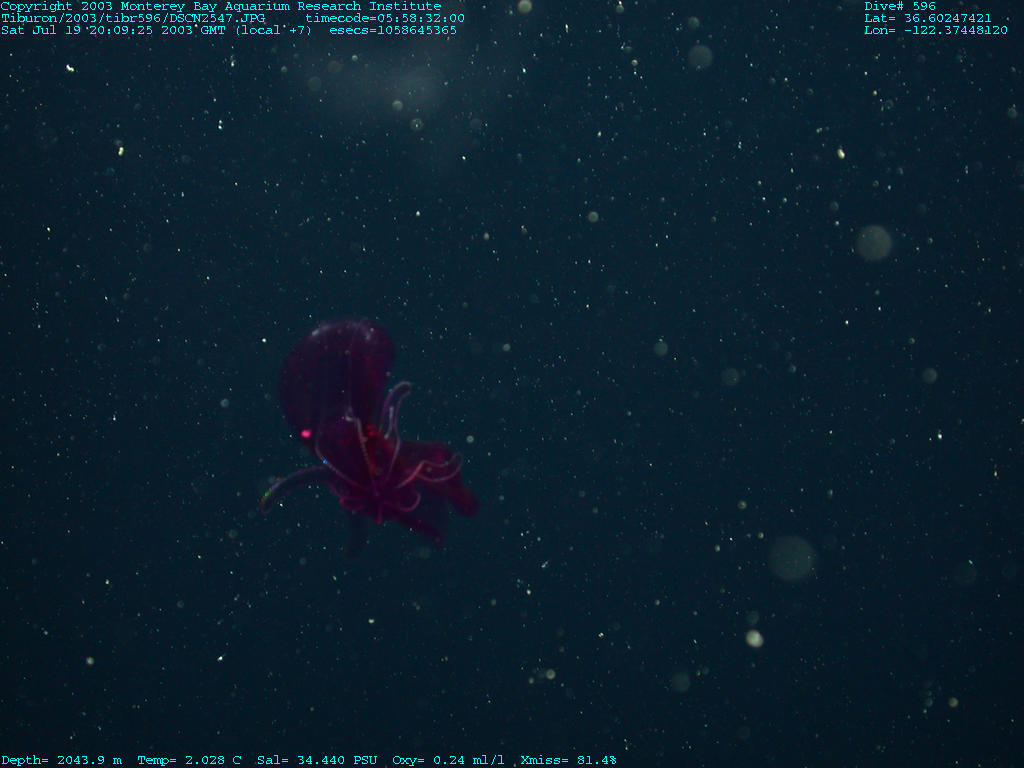Click the Depth= 2043.9 m reading
Image resolution: width=1024 pixels, height=768 pixels.
[61, 760]
